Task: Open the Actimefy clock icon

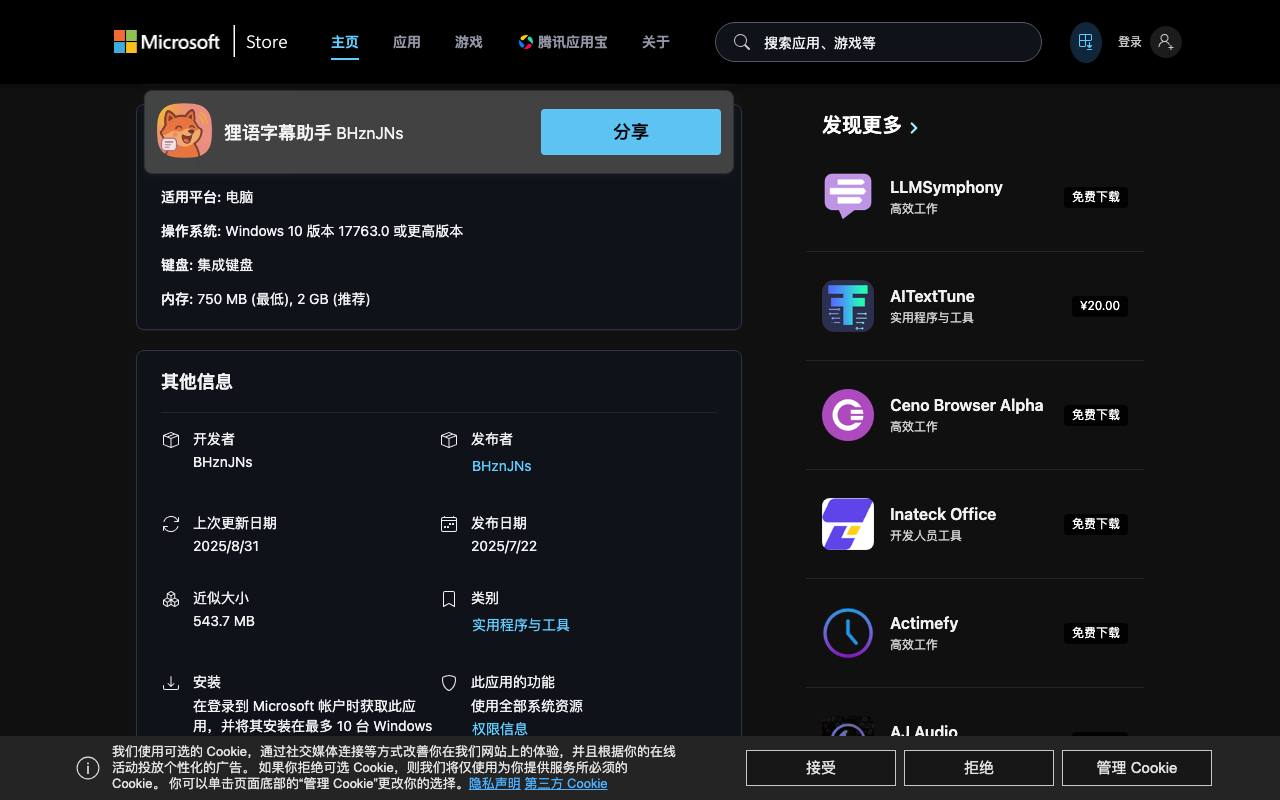Action: [848, 632]
